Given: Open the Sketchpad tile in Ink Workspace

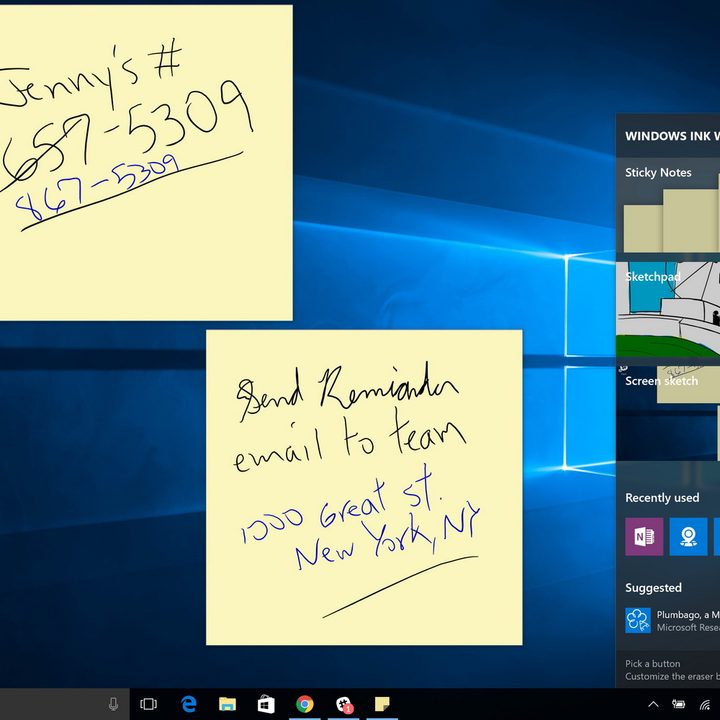Looking at the screenshot, I should 668,309.
